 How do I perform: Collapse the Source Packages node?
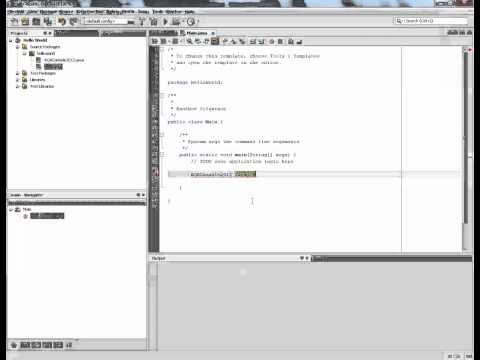coord(18,47)
